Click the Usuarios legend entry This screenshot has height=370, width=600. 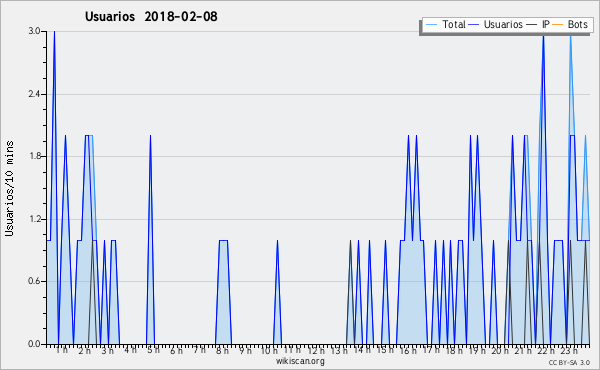tap(496, 24)
